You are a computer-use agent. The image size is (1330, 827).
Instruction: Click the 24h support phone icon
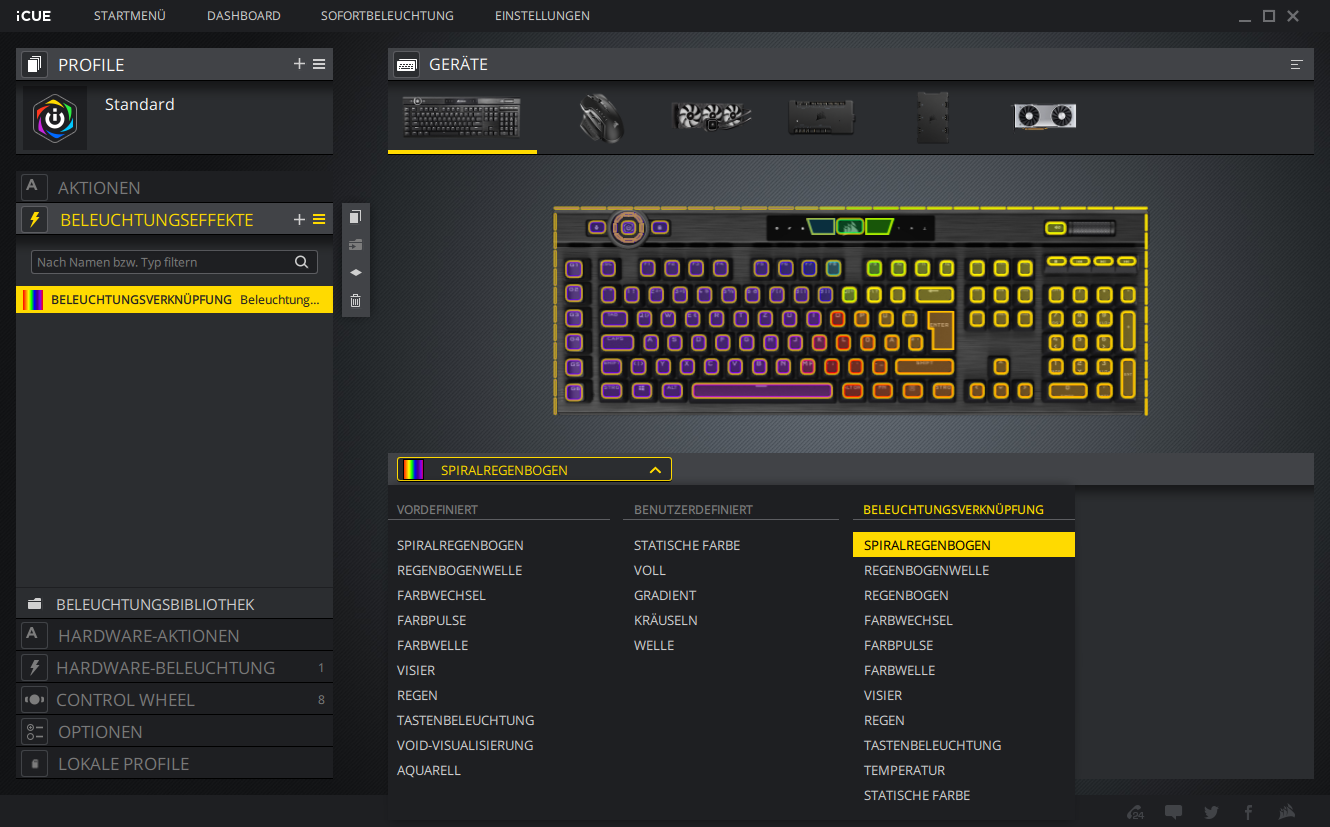pos(1135,812)
